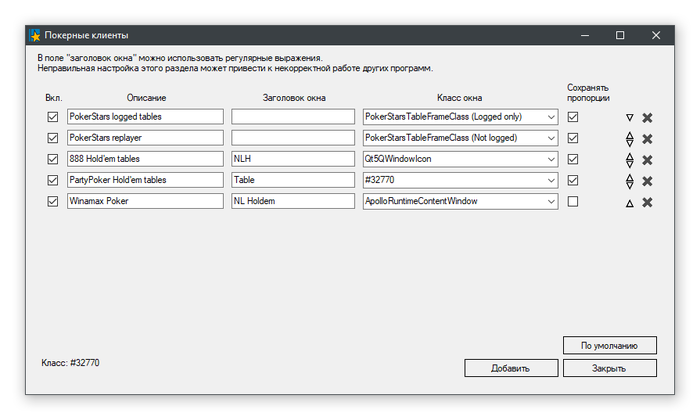
Task: Click empty window title field for PokerStars replayer
Action: (293, 138)
